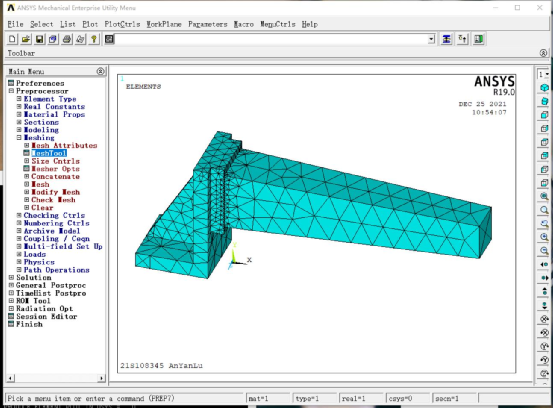Open the Plot menu
The height and width of the screenshot is (409, 554).
(90, 24)
